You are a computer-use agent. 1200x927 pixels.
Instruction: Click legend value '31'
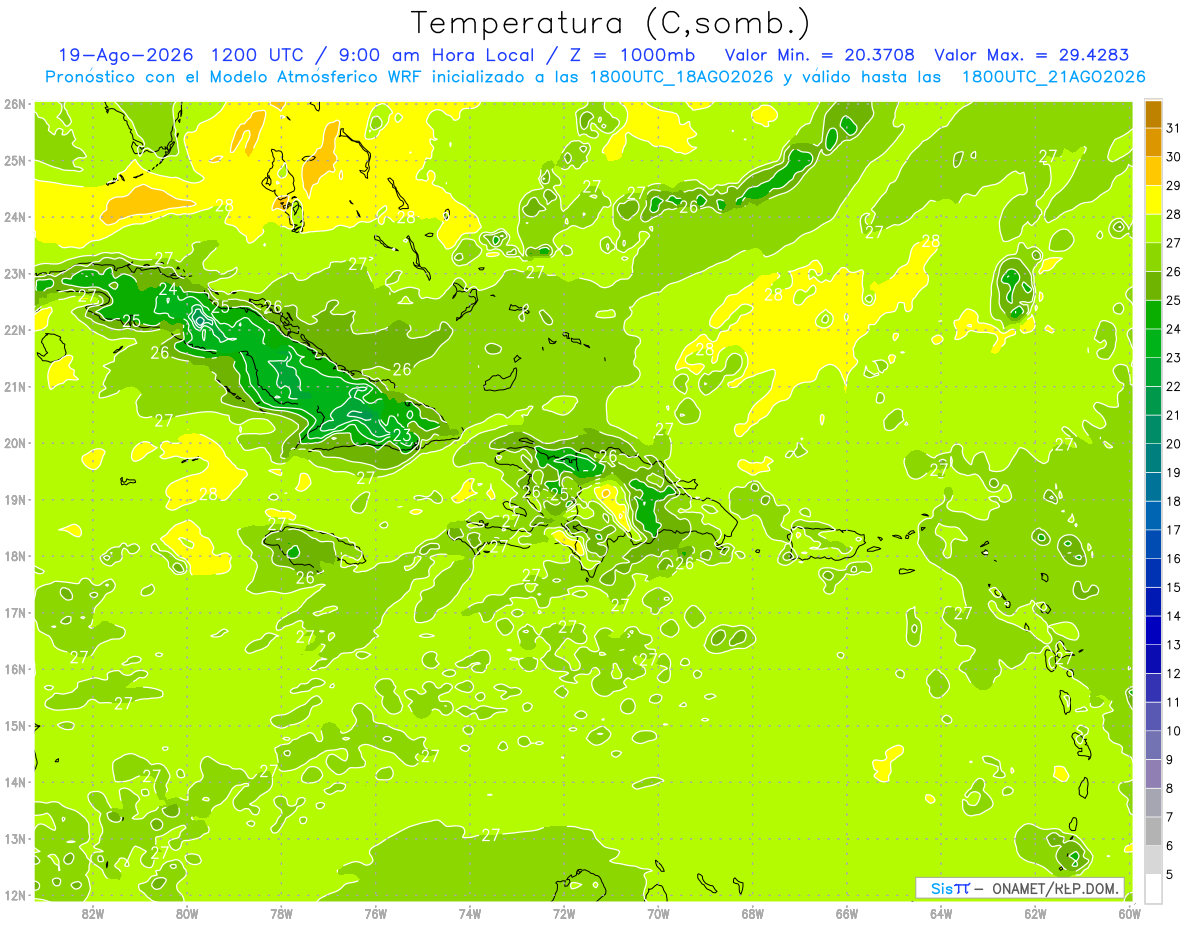(1174, 127)
